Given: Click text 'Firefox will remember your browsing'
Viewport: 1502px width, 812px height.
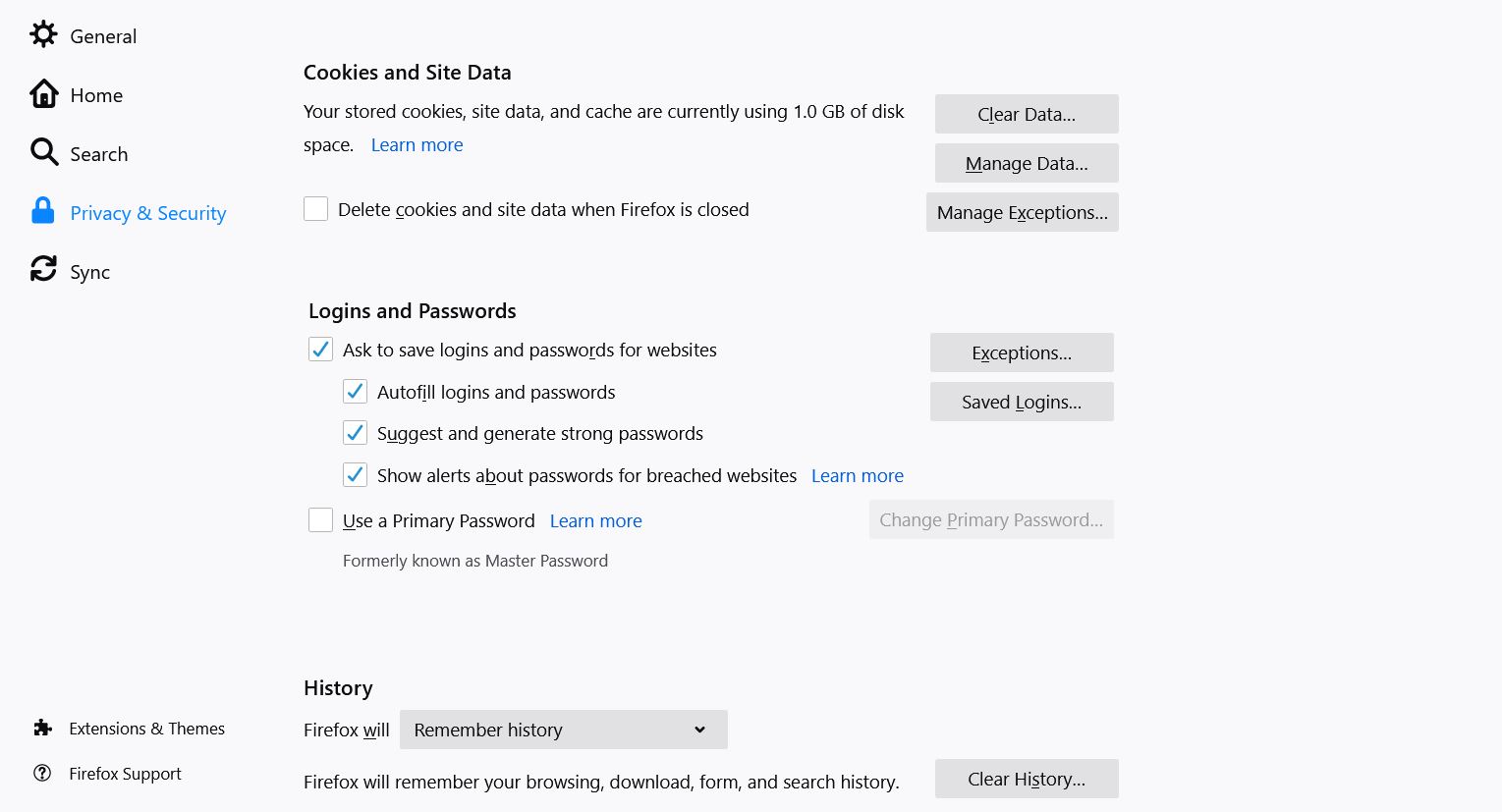Looking at the screenshot, I should (601, 783).
